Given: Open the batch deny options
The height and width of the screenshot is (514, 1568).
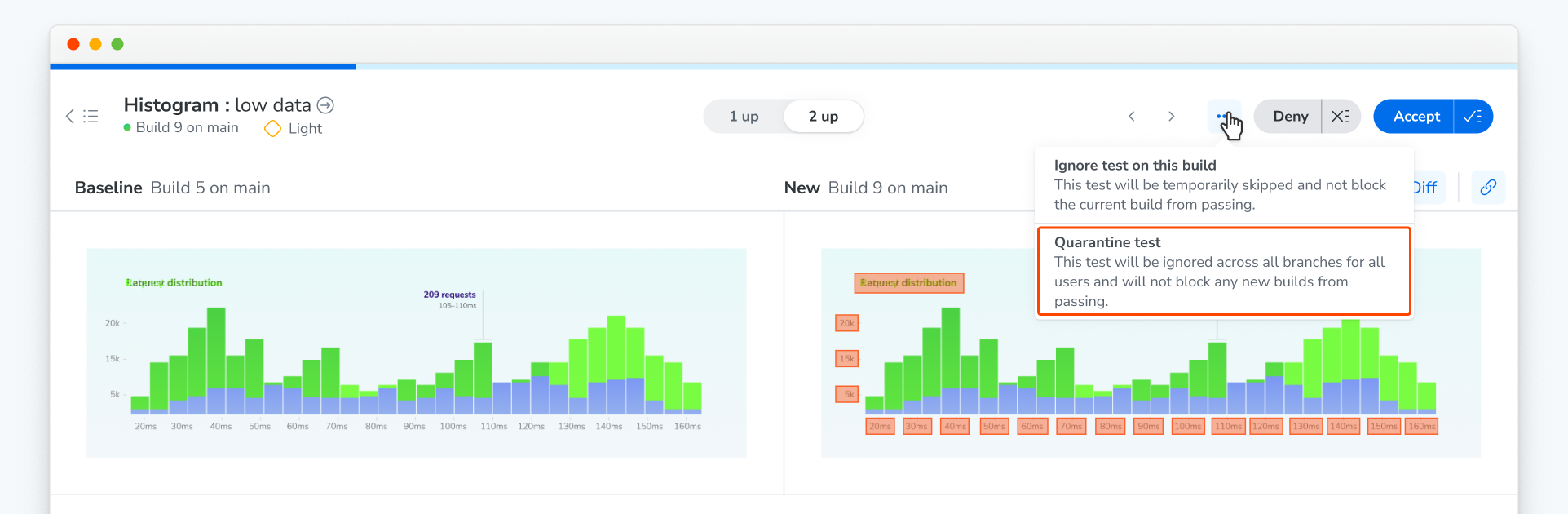Looking at the screenshot, I should point(1341,117).
